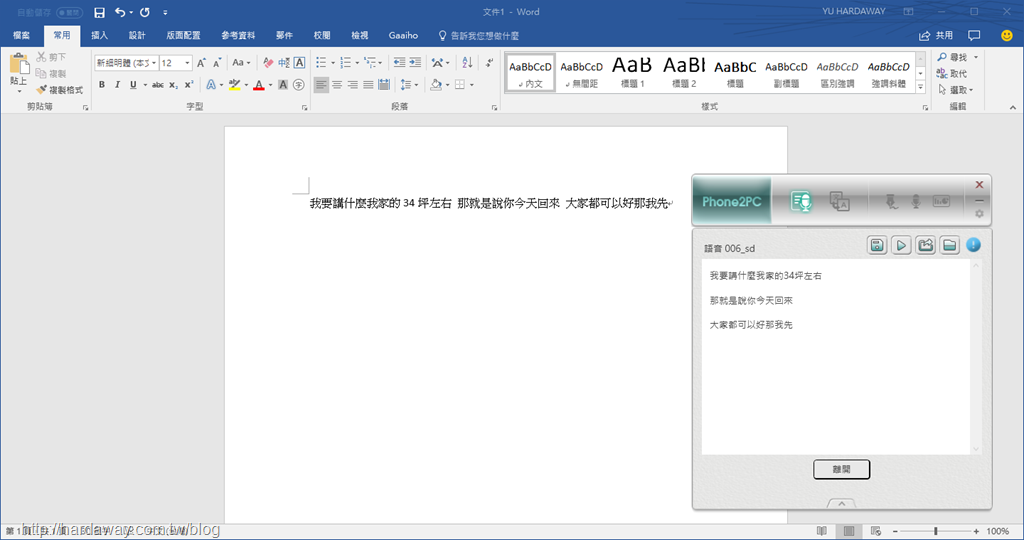Apply Italic formatting
Viewport: 1024px width, 540px height.
tap(118, 85)
